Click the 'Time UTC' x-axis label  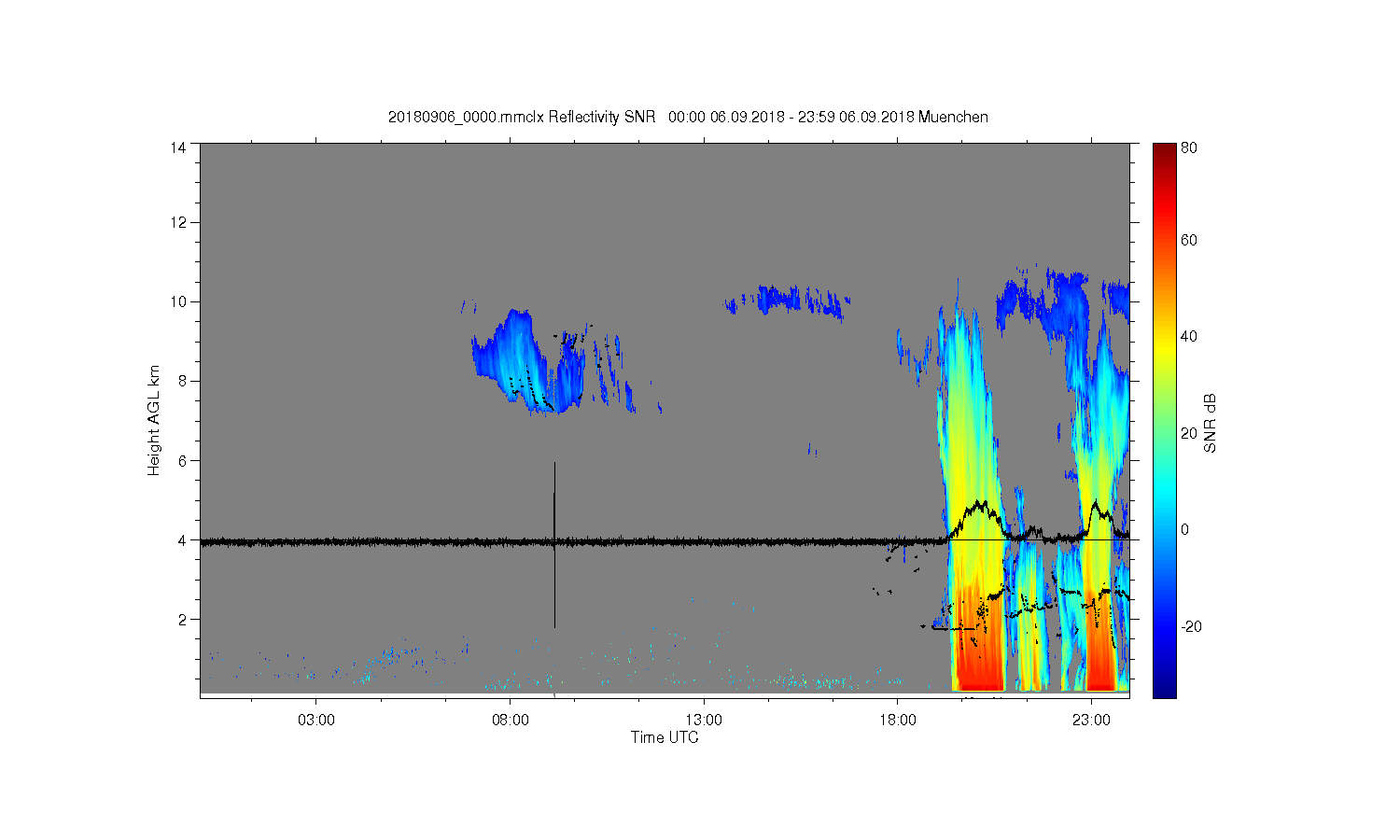pos(665,737)
